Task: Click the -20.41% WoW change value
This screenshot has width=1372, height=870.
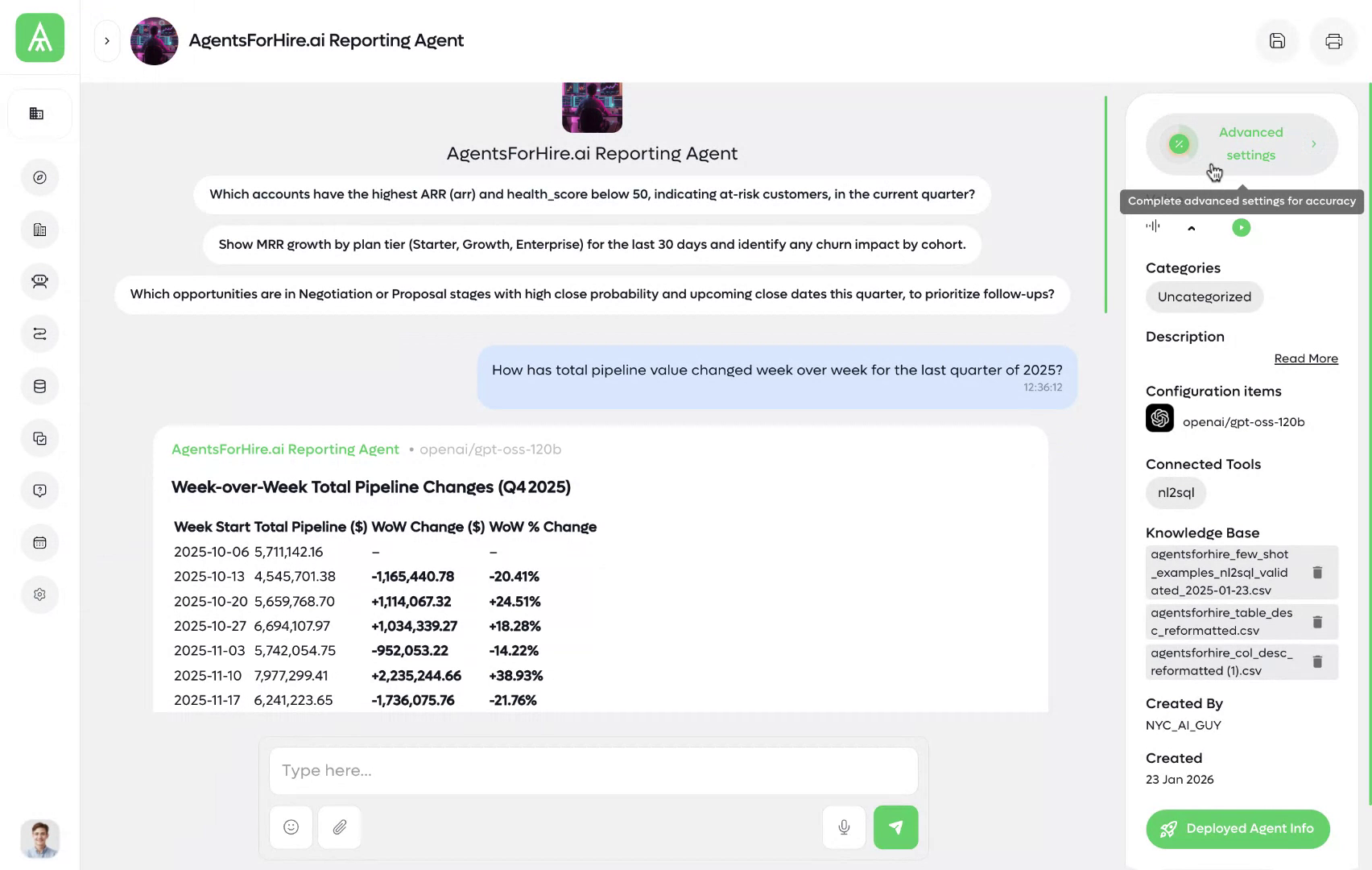Action: [x=514, y=577]
